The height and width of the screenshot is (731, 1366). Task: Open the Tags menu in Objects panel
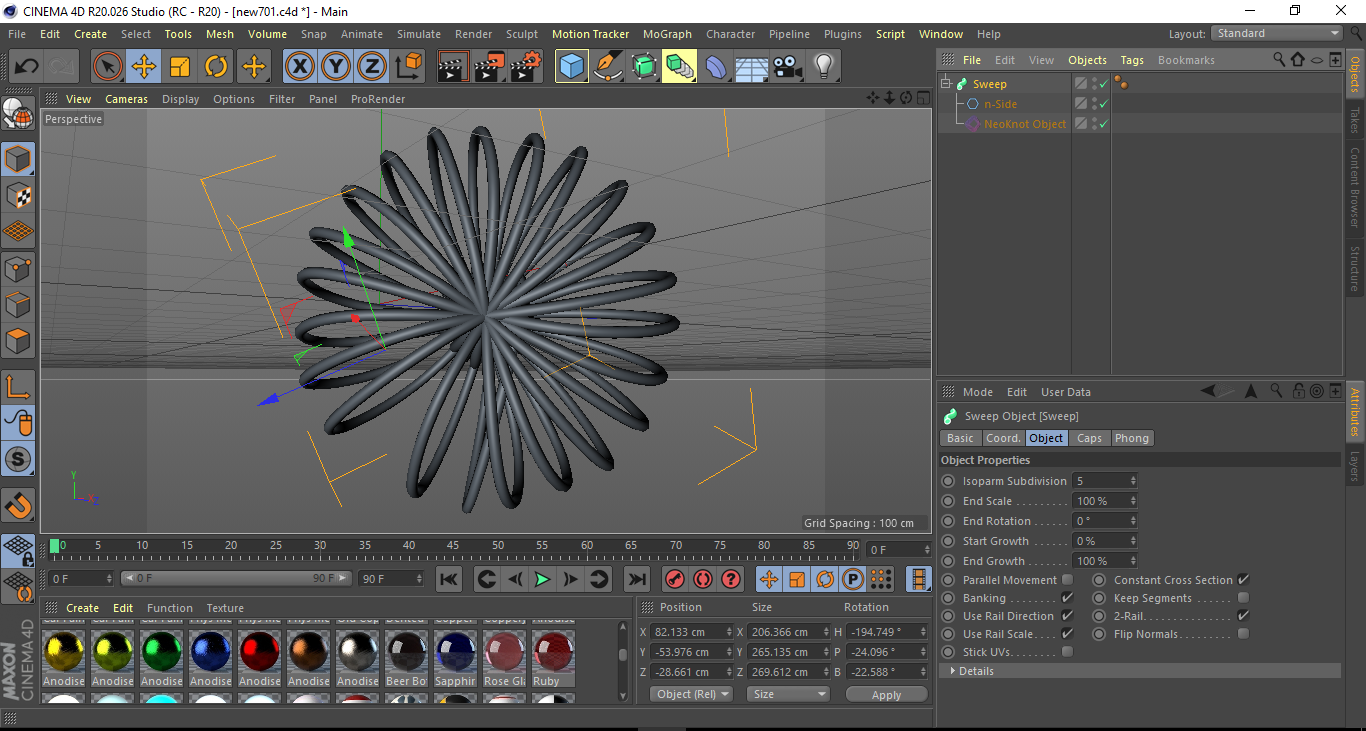(x=1132, y=60)
